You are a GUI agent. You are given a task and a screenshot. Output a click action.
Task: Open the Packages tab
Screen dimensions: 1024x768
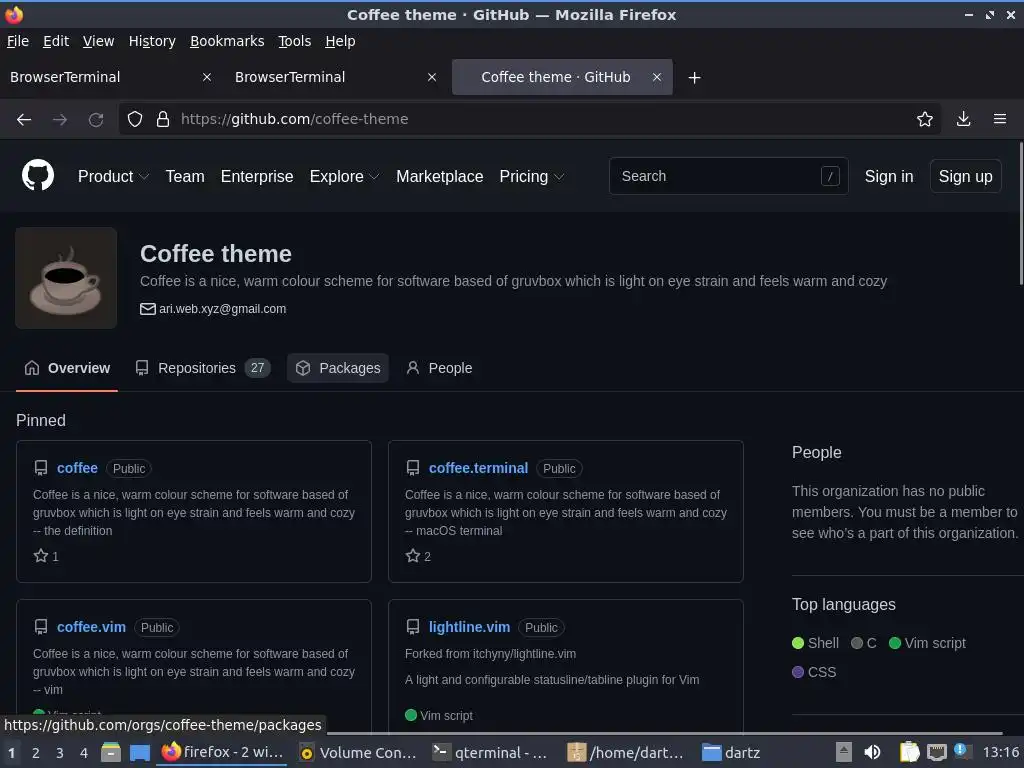[338, 368]
